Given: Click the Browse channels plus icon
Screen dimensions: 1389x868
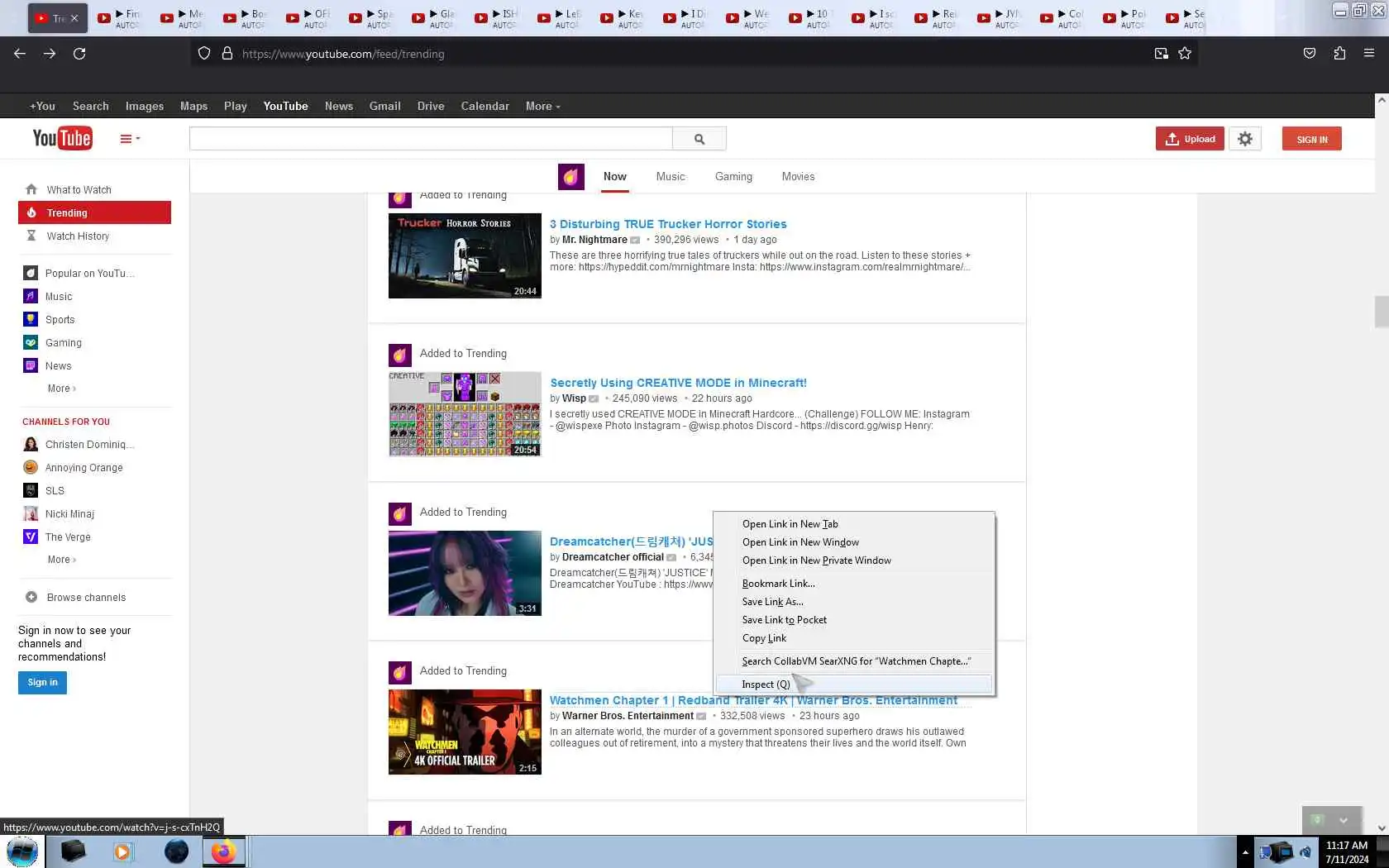Looking at the screenshot, I should click(x=31, y=597).
